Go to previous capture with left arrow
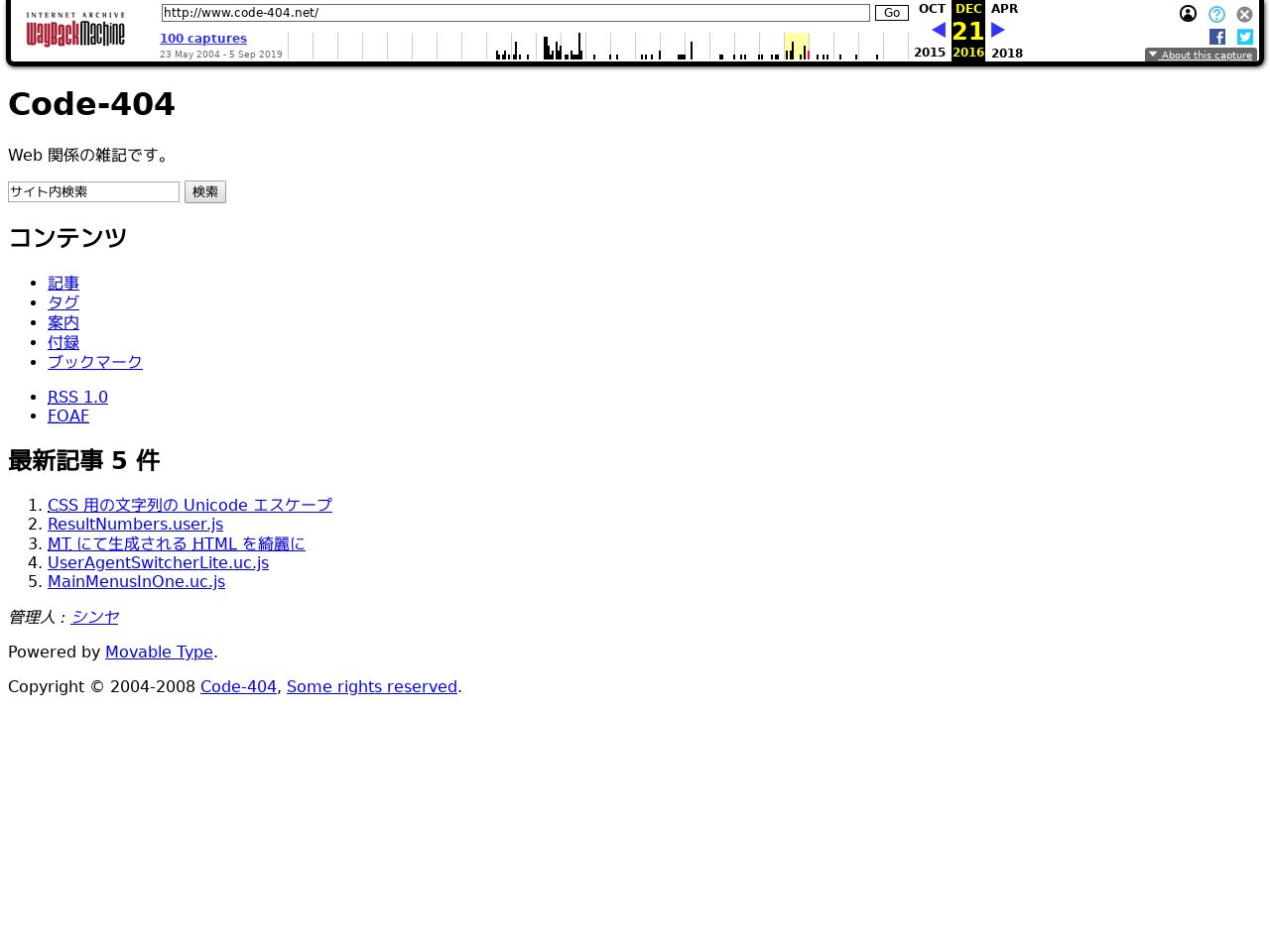The image size is (1270, 952). tap(938, 30)
